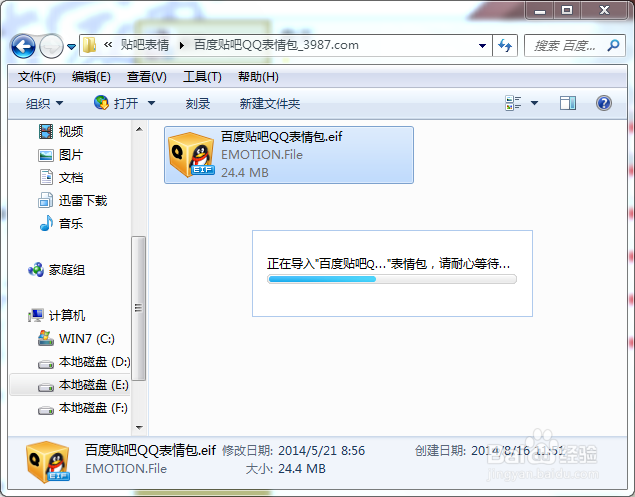Click 刻录 toolbar button
Image resolution: width=635 pixels, height=497 pixels.
point(198,104)
